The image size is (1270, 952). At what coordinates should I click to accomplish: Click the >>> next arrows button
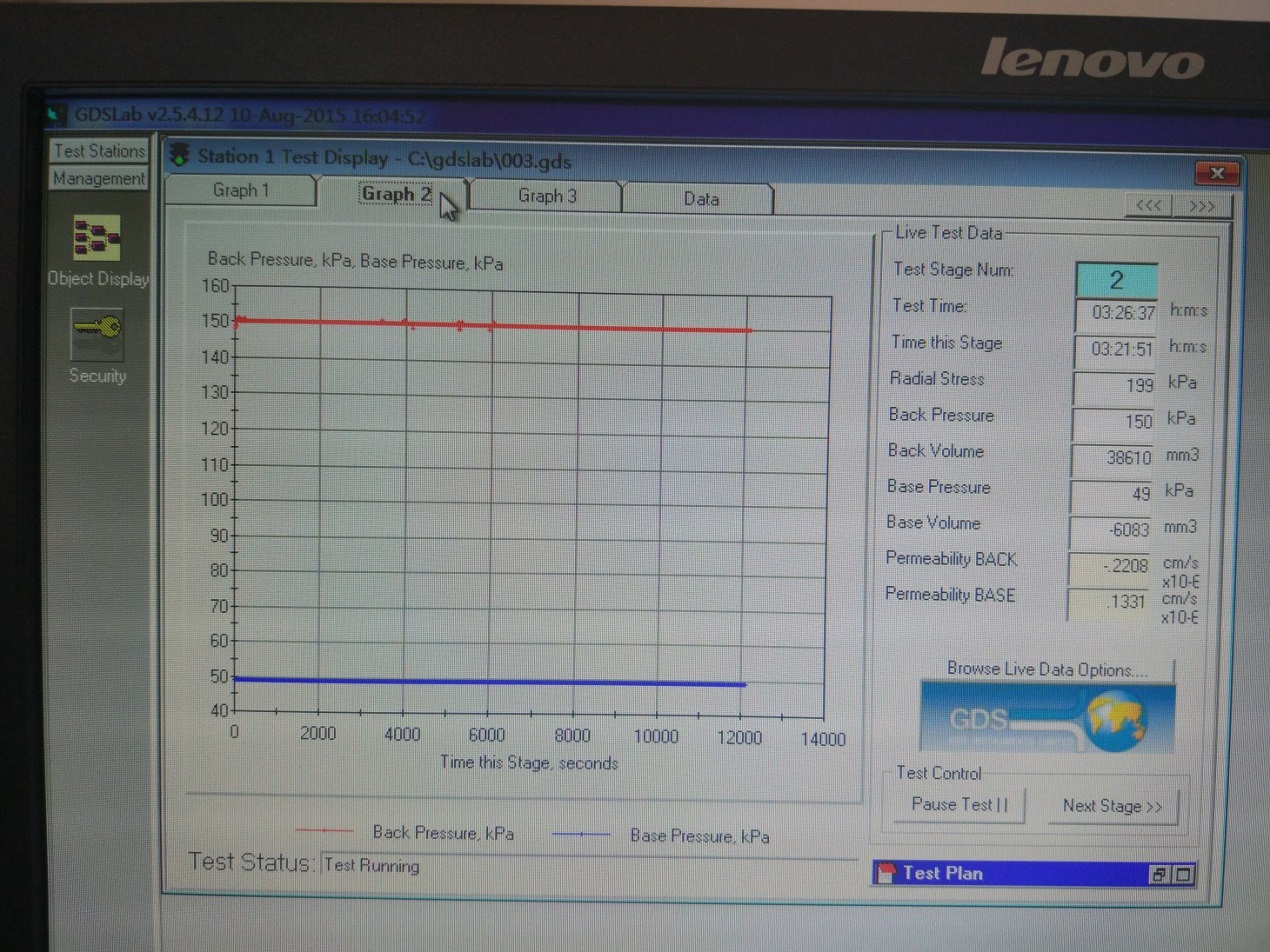[x=1203, y=206]
